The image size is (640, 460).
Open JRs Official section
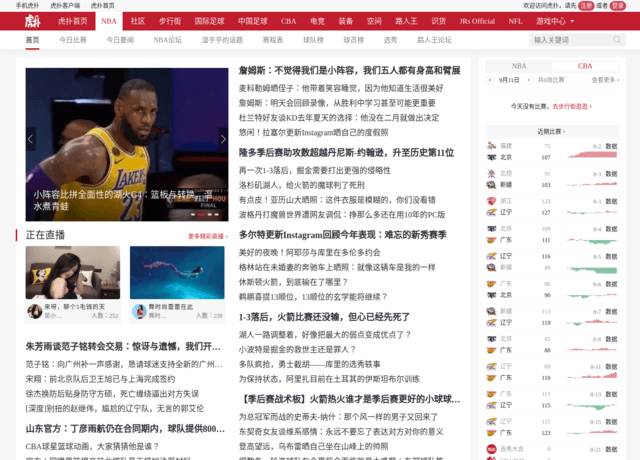point(477,21)
